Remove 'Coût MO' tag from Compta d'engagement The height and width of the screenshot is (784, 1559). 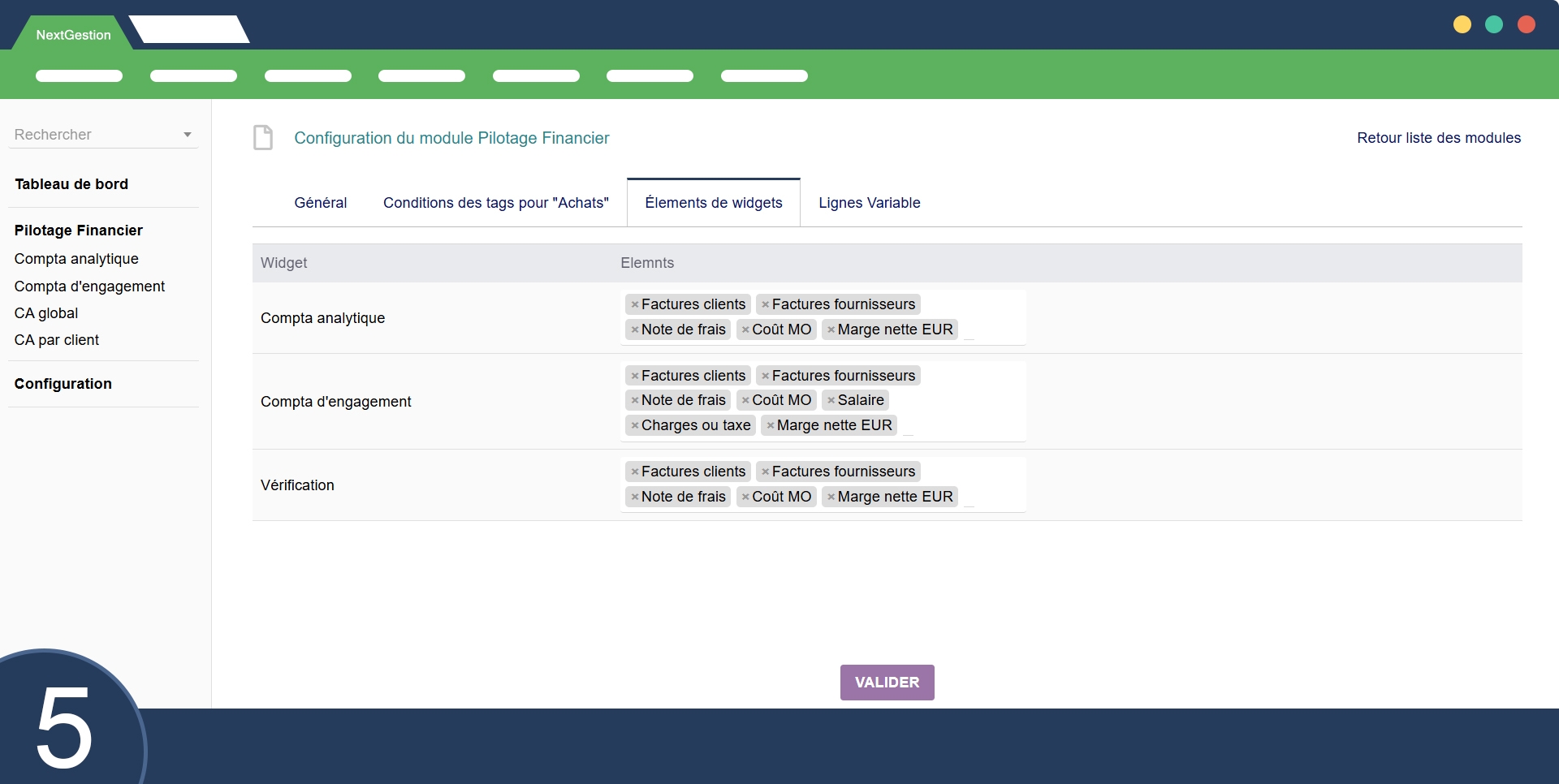[745, 401]
